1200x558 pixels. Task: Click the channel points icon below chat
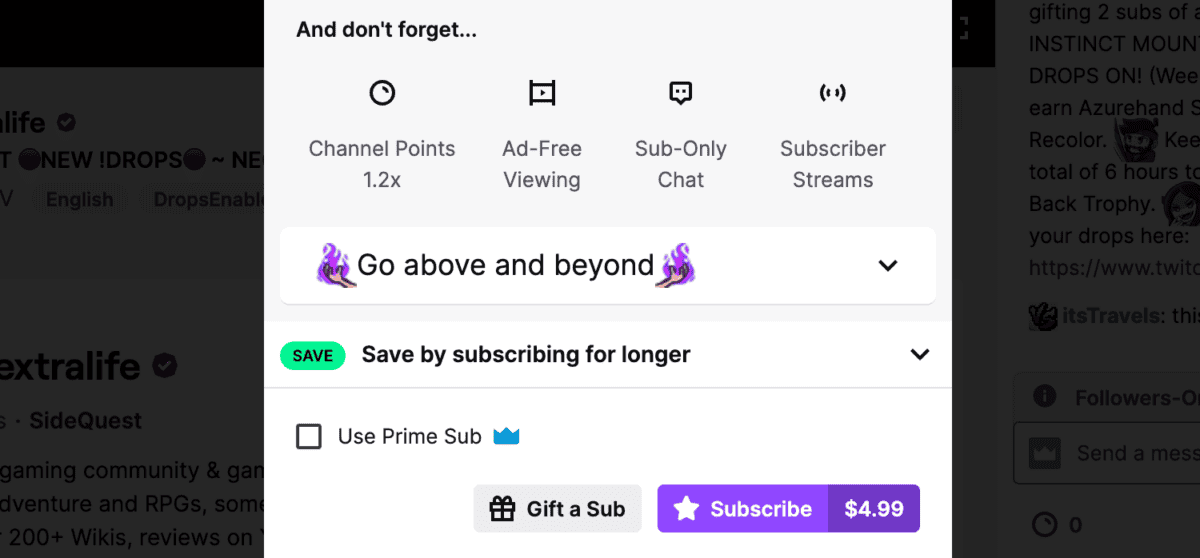(x=1043, y=524)
